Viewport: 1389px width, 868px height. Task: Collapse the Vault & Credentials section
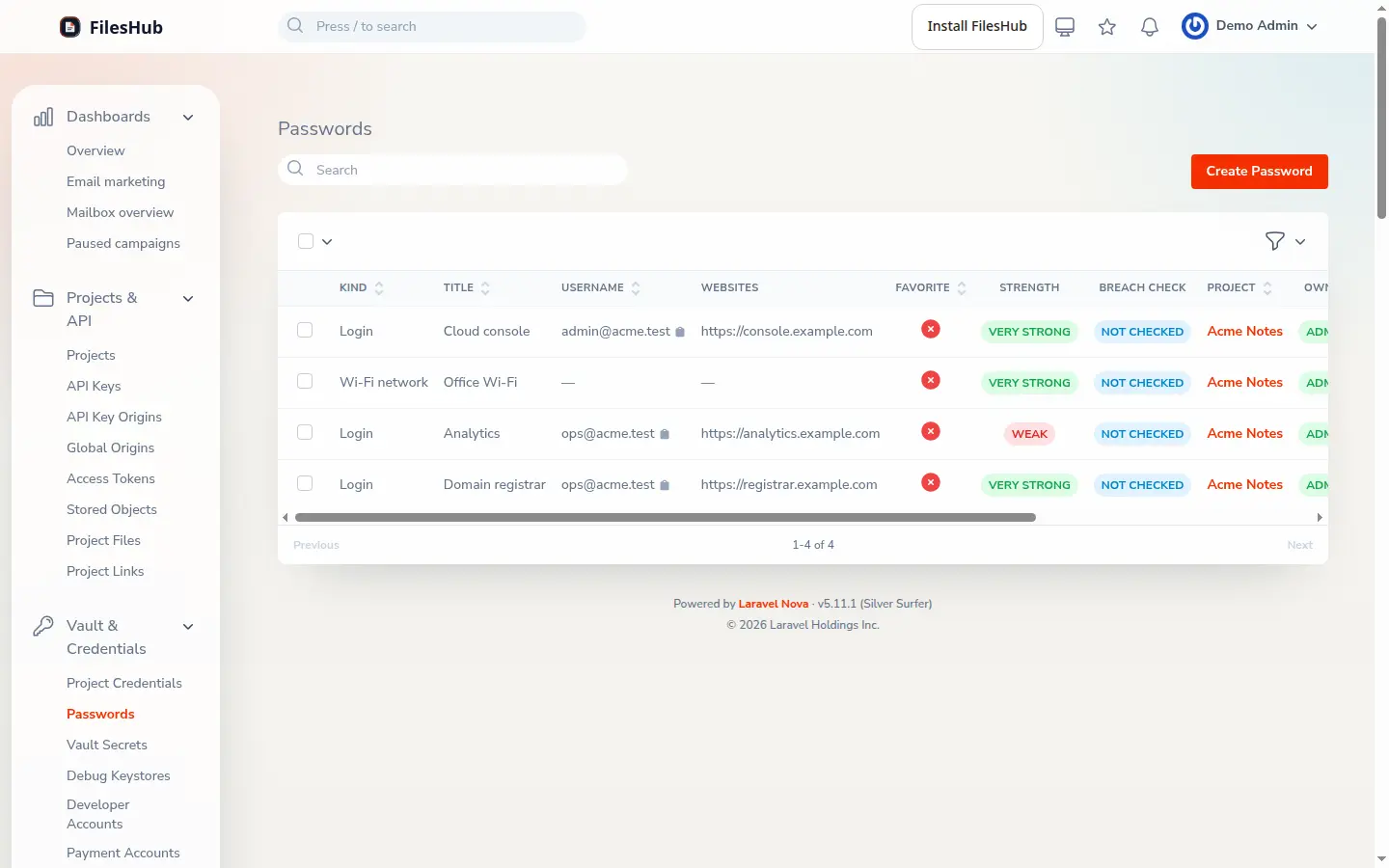coord(188,627)
